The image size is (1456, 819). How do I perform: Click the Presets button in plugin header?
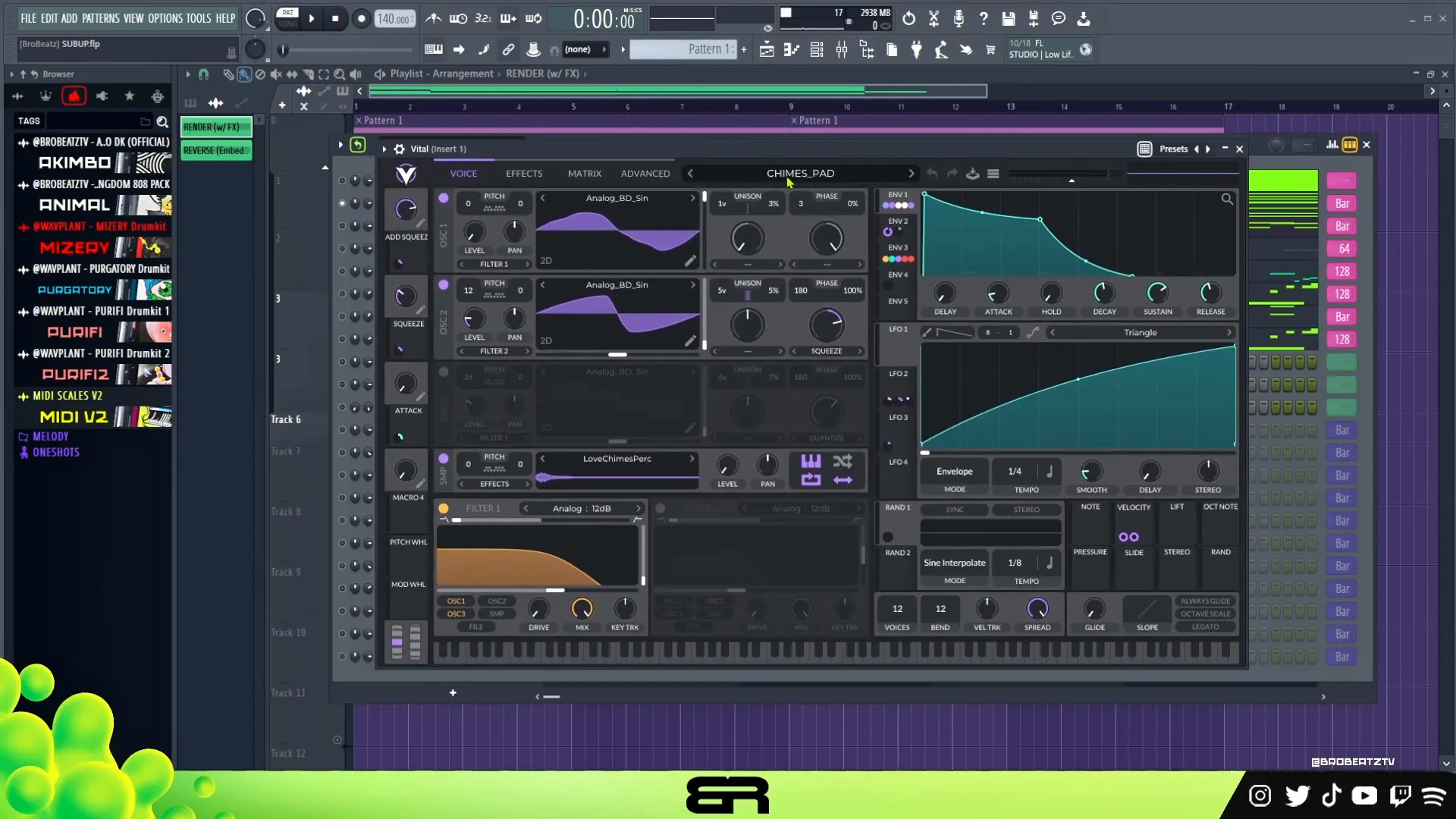point(1173,149)
